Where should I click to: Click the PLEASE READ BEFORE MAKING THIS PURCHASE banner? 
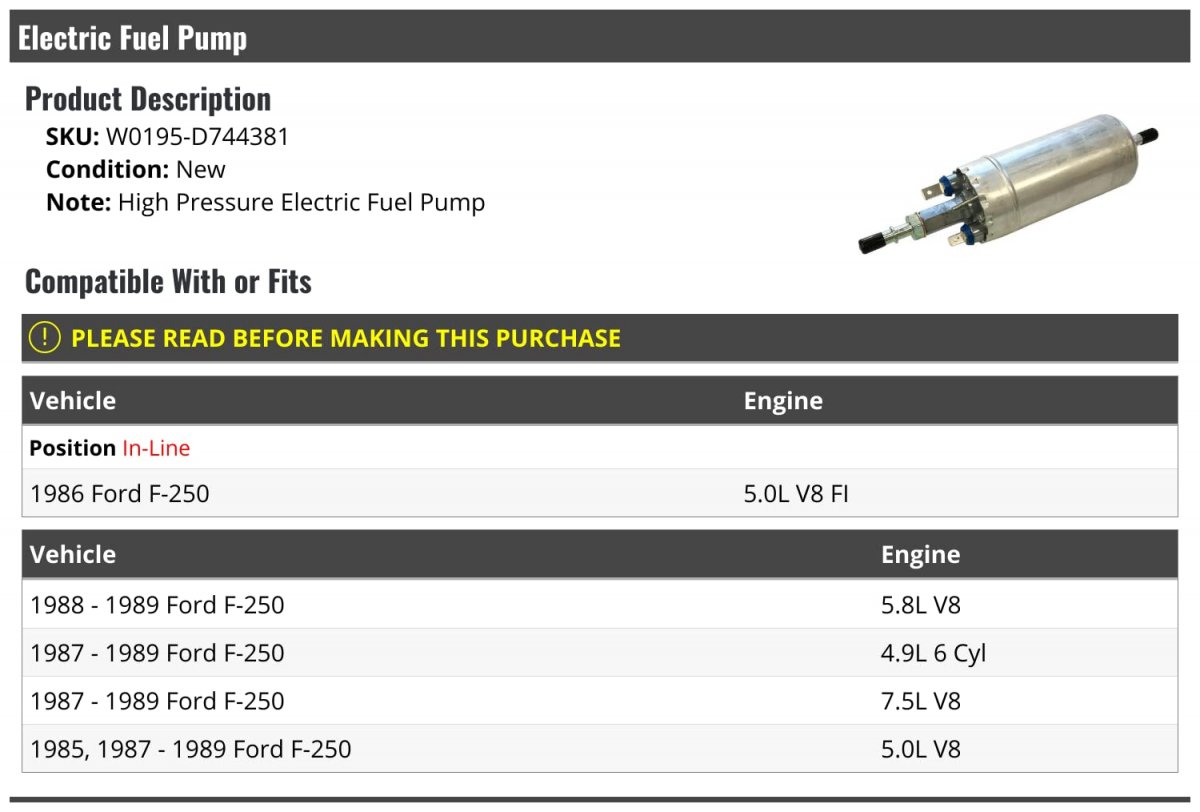tap(600, 338)
